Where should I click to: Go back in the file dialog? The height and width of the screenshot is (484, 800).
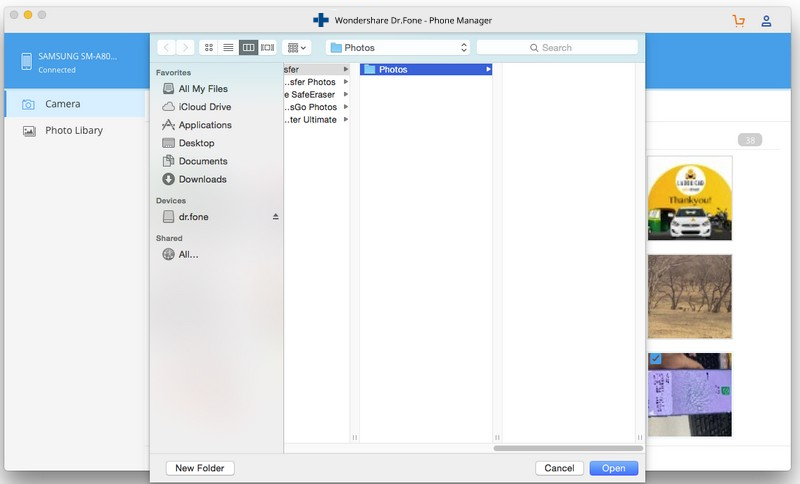(166, 47)
